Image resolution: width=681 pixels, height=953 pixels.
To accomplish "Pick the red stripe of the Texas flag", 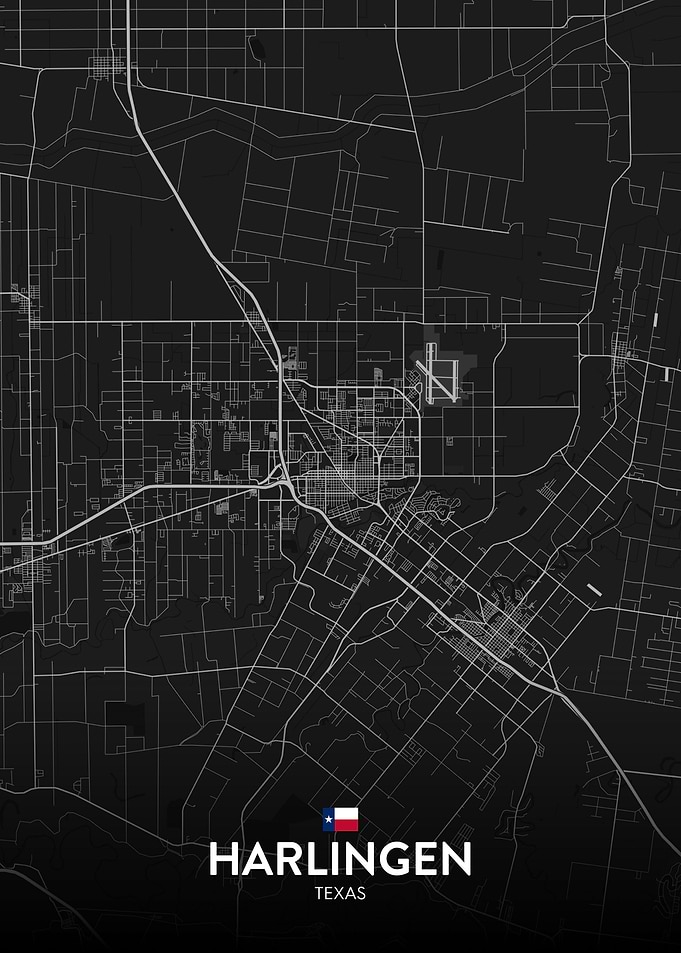I will click(x=346, y=825).
